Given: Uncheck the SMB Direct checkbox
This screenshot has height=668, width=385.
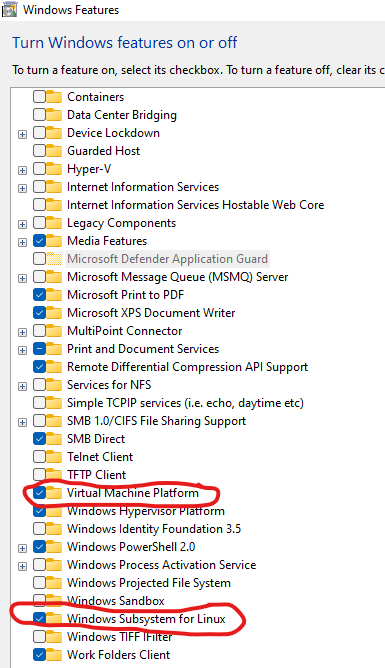Looking at the screenshot, I should point(39,439).
